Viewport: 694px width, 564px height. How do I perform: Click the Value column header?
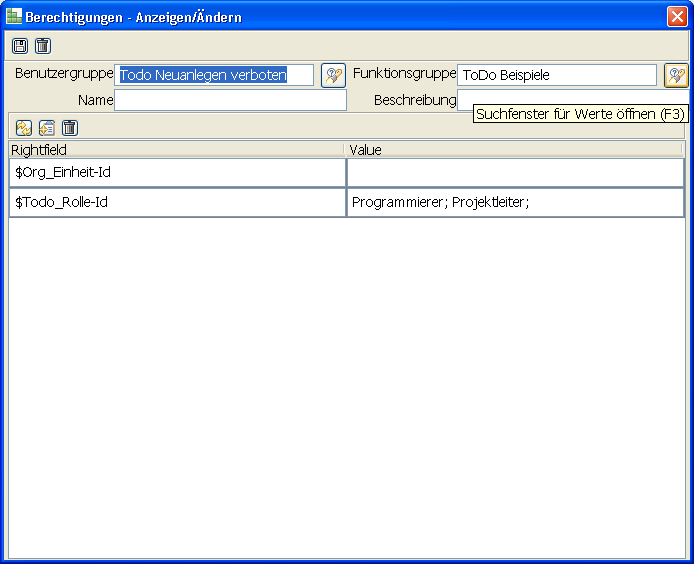coord(513,150)
